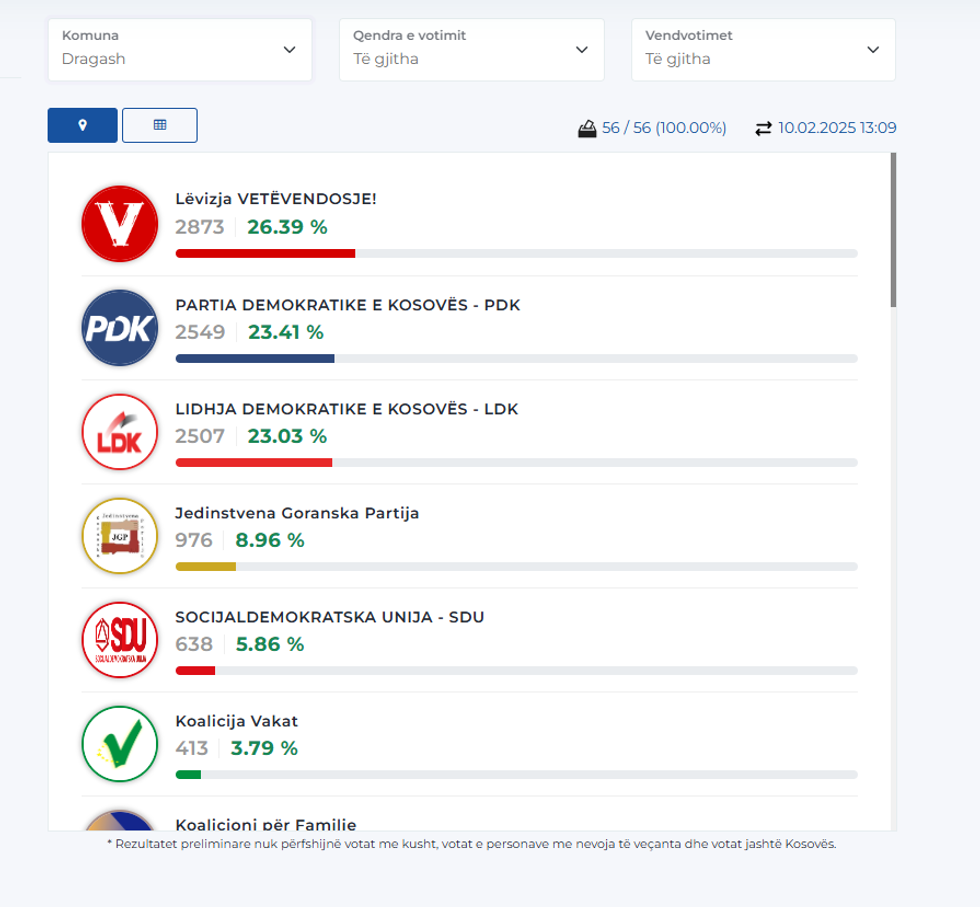This screenshot has width=980, height=907.
Task: Select the Lëvizja VETËVENDOSJE! party name
Action: click(x=275, y=198)
